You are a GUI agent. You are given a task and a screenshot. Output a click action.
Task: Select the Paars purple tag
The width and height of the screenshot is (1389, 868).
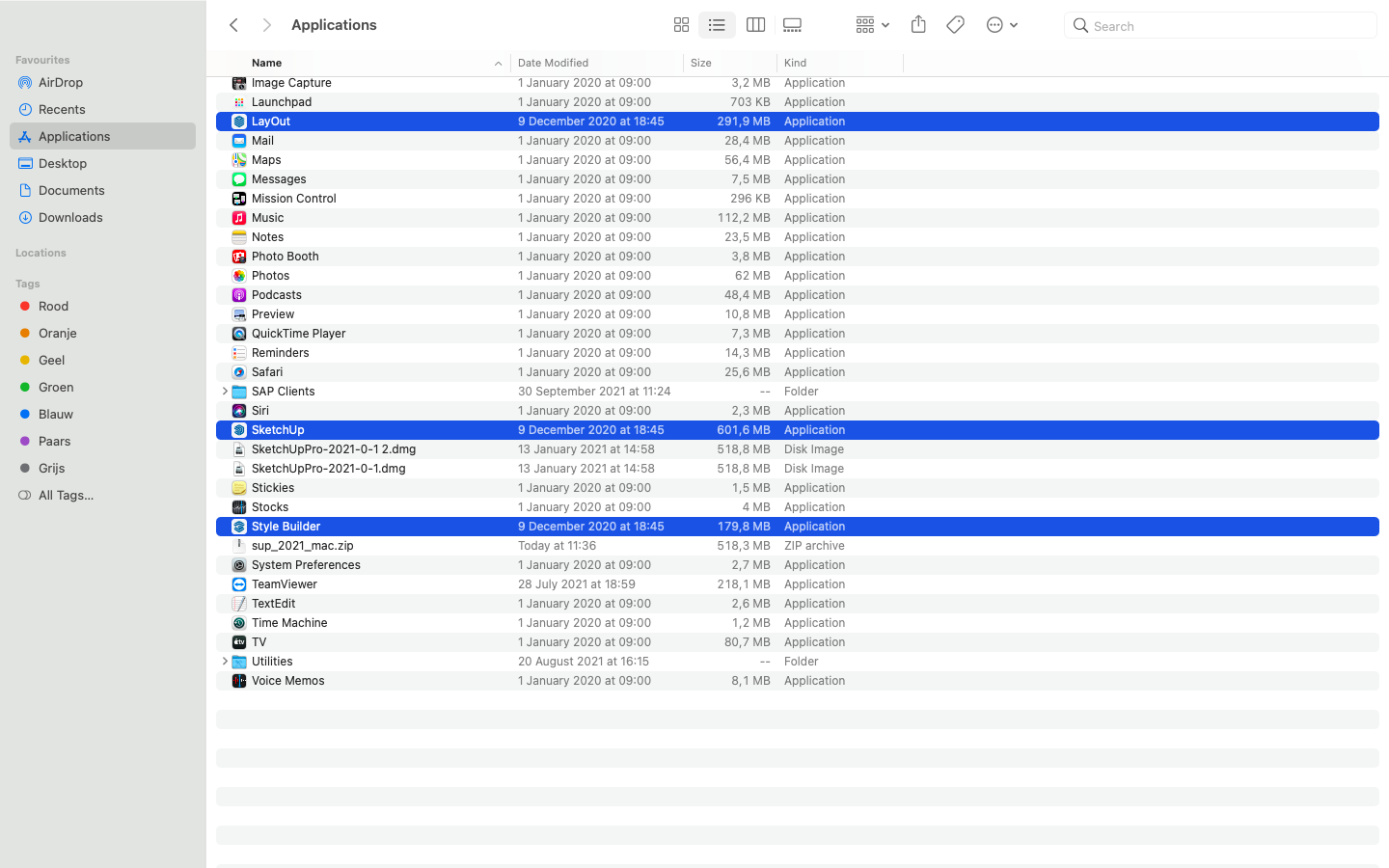pos(102,442)
